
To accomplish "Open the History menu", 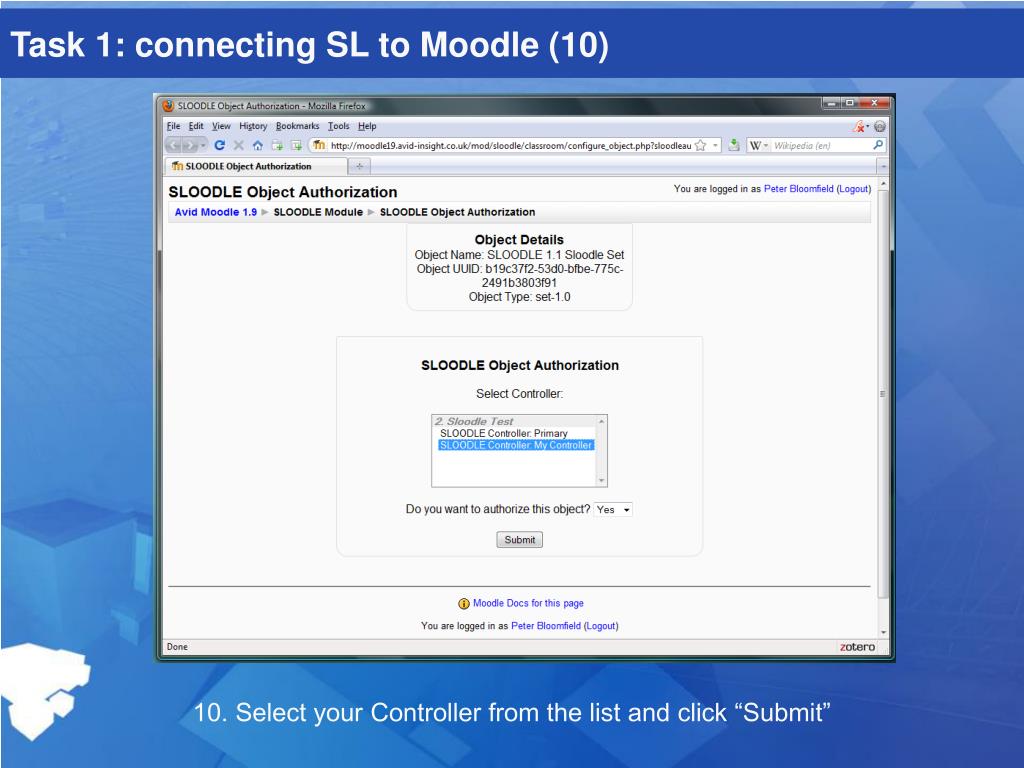I will click(253, 126).
